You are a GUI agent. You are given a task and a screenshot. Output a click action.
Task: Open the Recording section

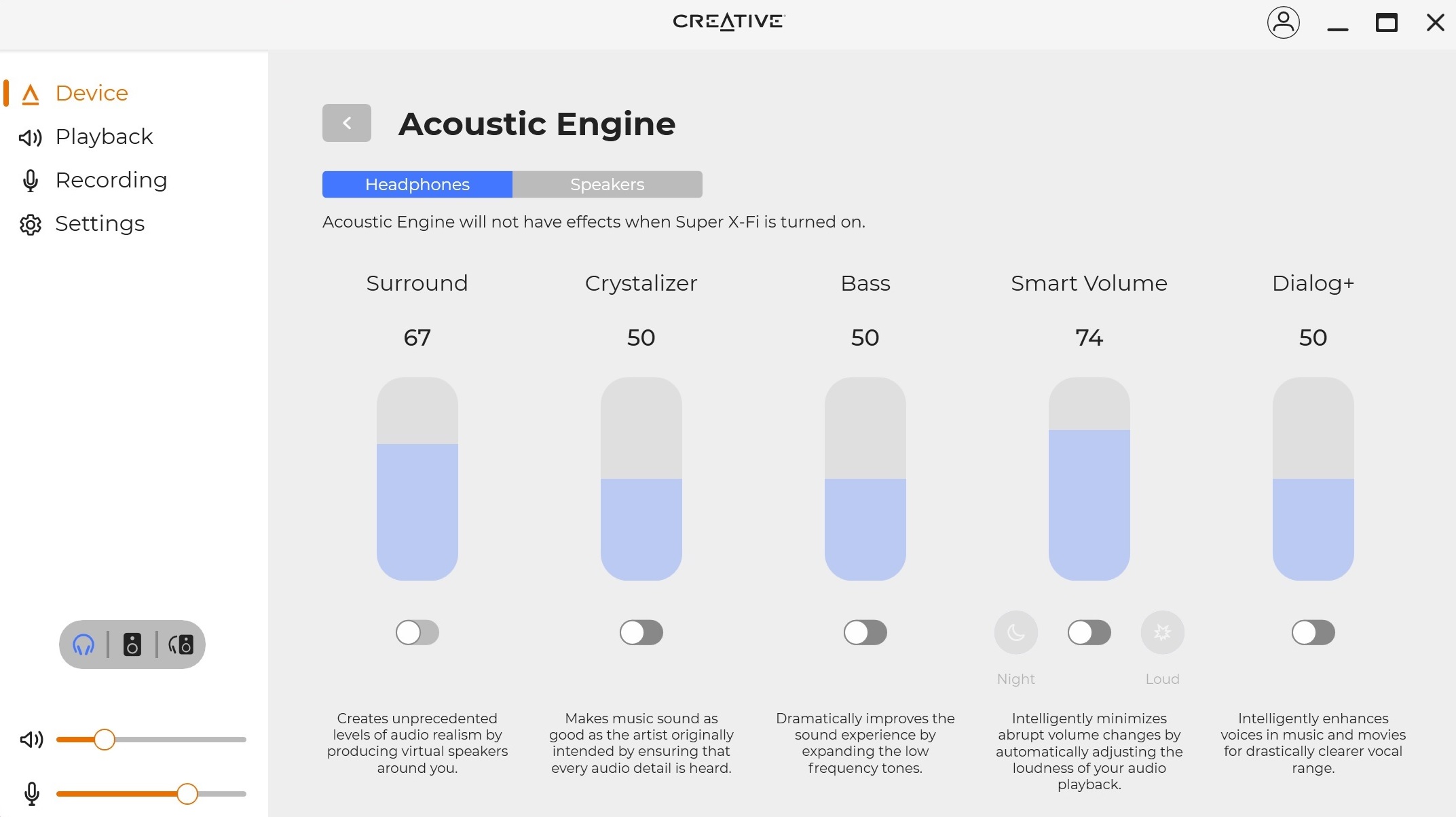(x=111, y=180)
